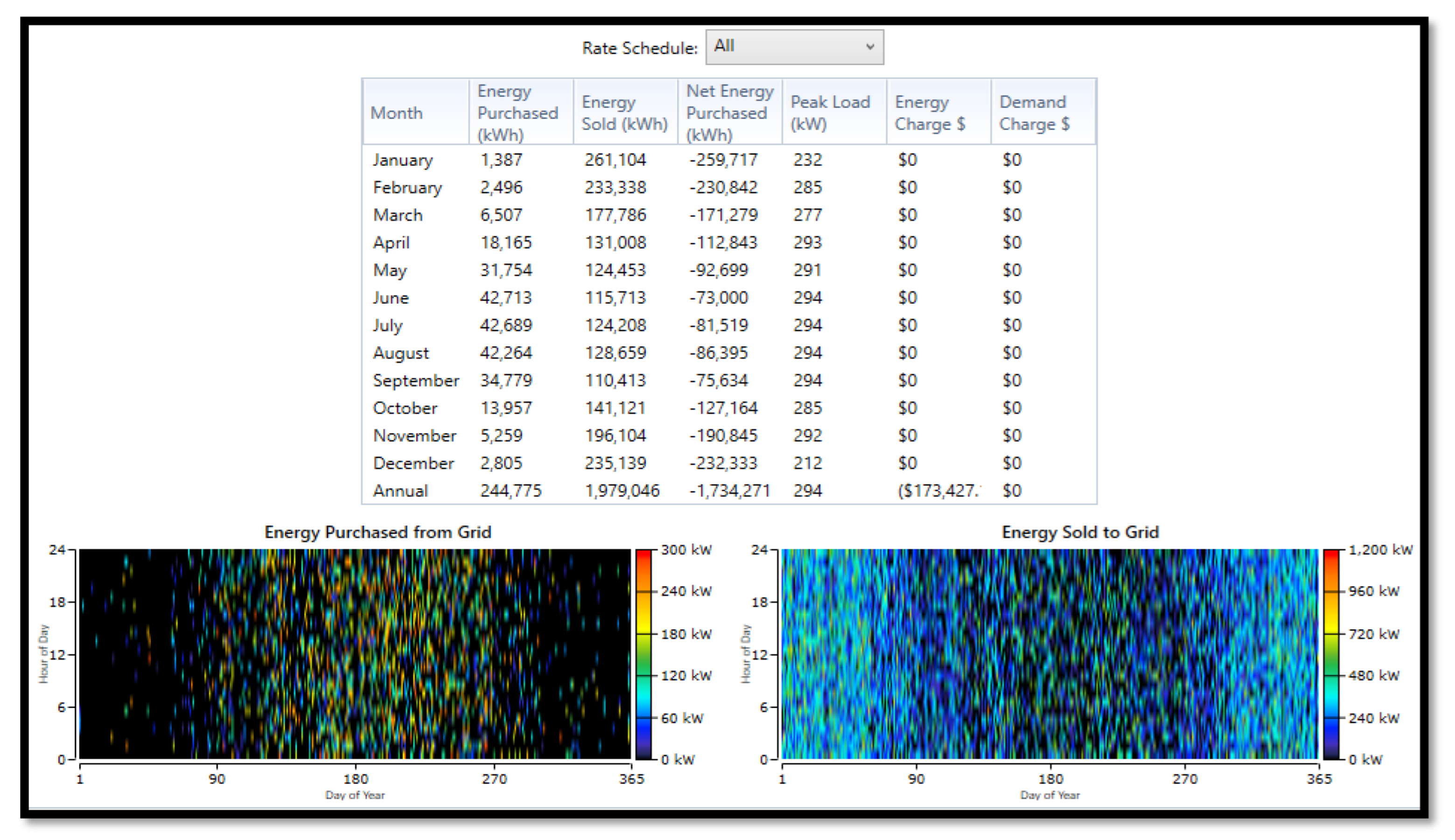Screen dimensions: 1455x840
Task: Click February's Energy Sold value 233,338
Action: (x=615, y=188)
